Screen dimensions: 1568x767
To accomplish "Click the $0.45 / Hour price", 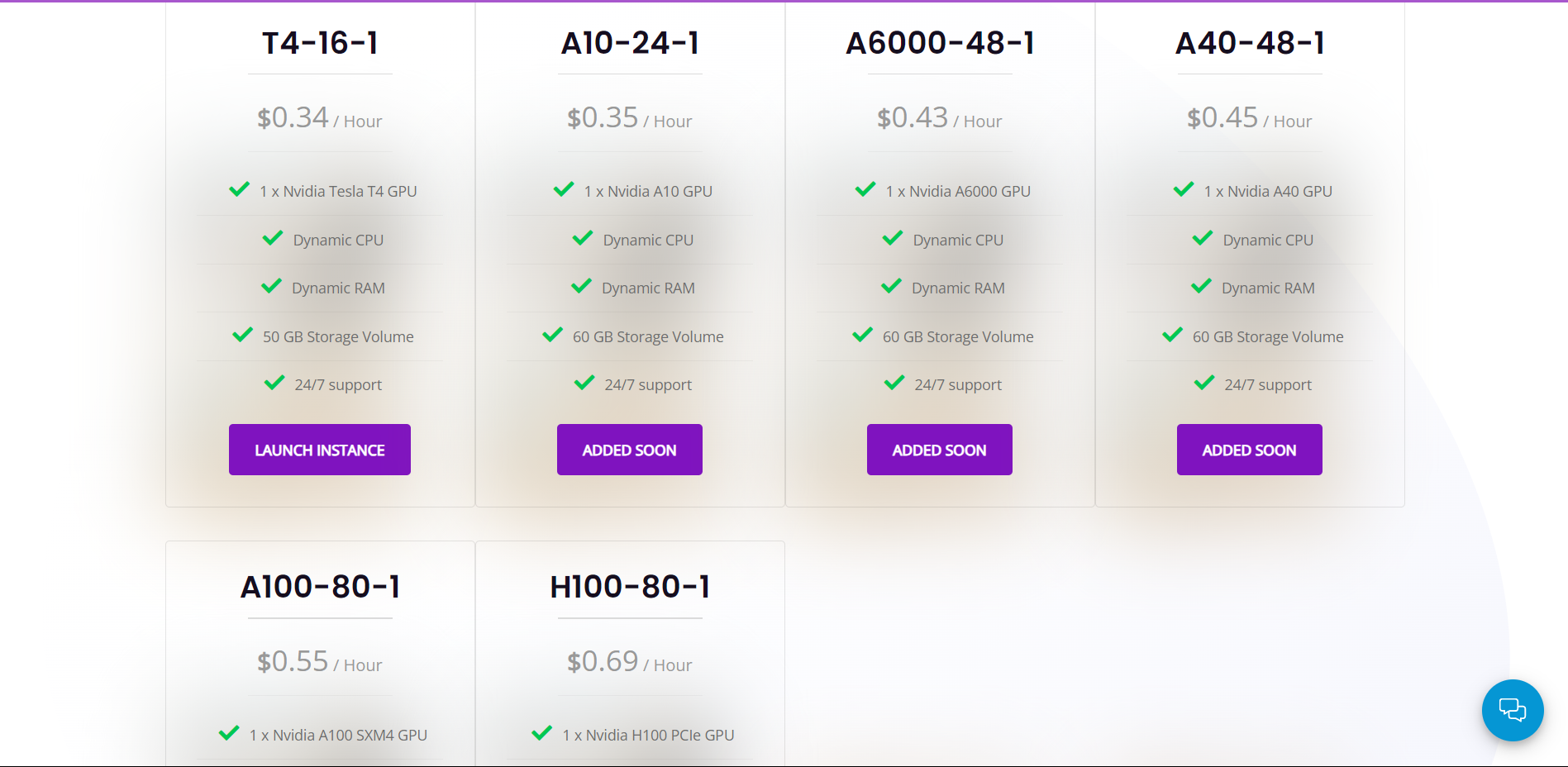I will (1249, 118).
